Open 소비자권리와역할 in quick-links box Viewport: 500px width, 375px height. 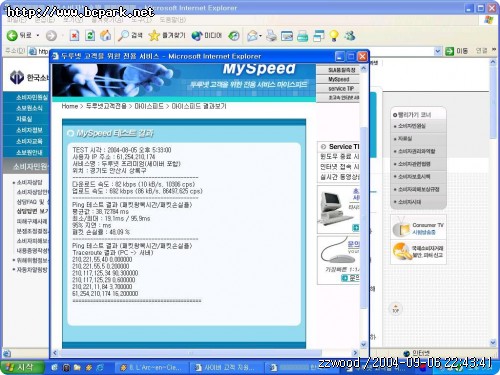417,151
